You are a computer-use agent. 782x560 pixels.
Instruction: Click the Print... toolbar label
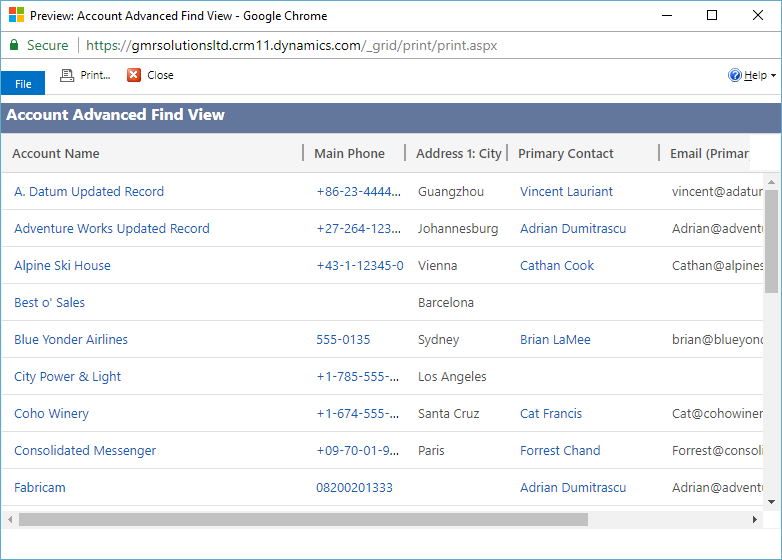tap(95, 75)
